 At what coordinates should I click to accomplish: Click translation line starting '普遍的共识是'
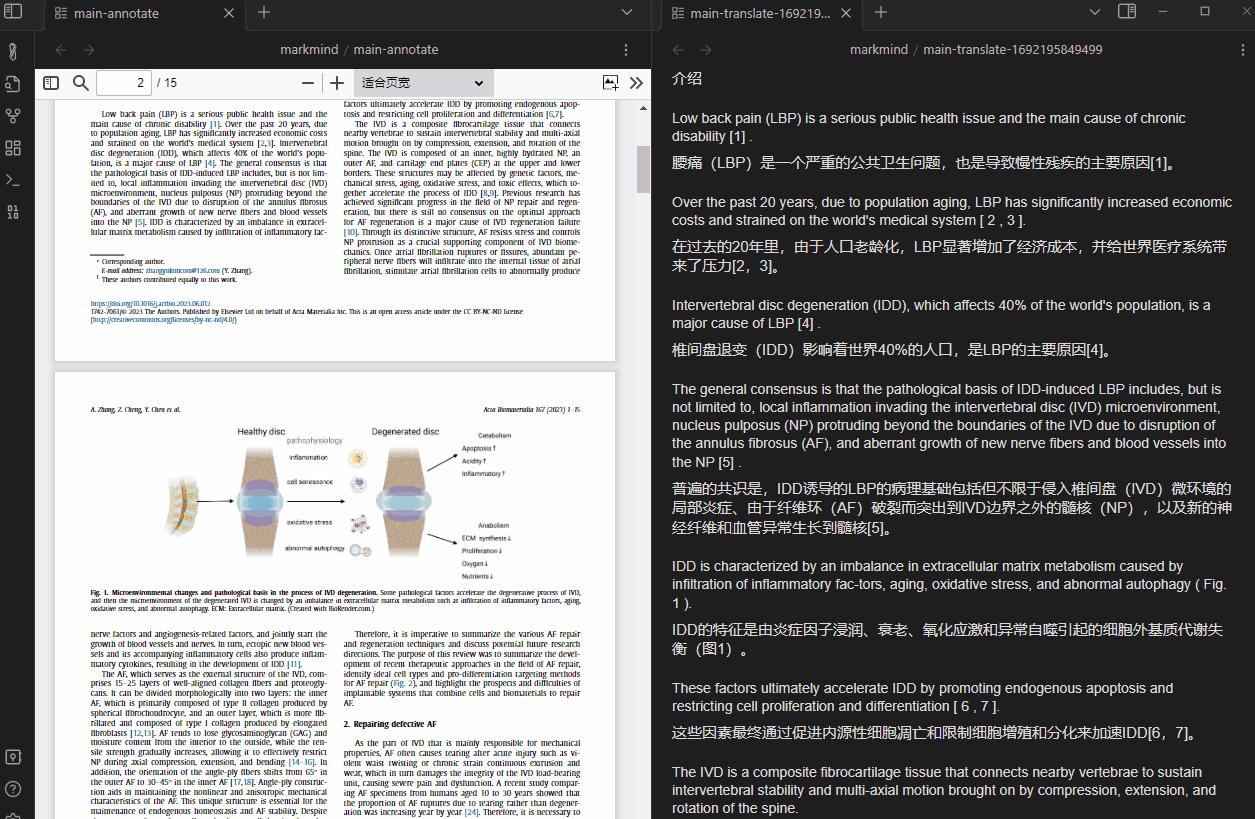click(x=952, y=508)
